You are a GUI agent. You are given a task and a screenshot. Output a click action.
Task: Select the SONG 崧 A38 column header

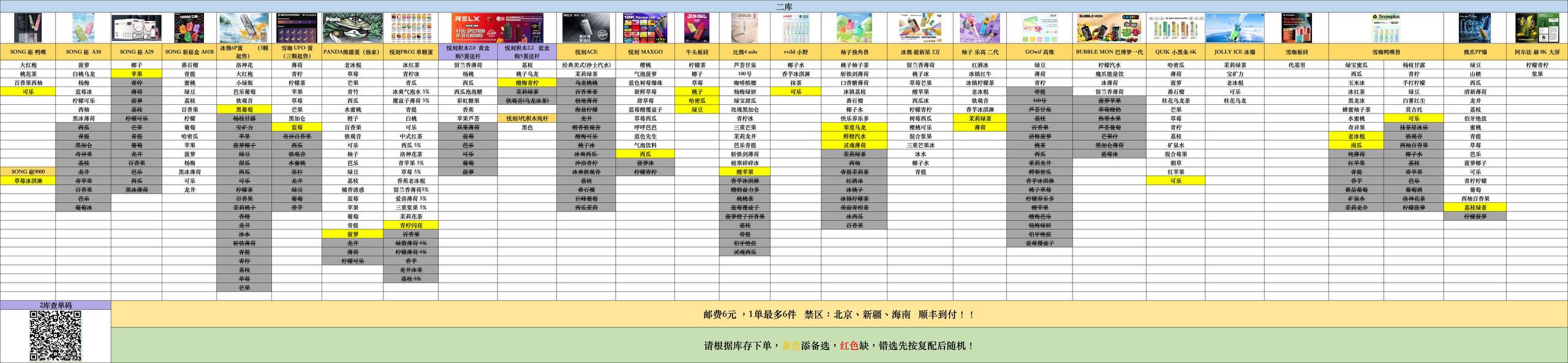click(83, 52)
